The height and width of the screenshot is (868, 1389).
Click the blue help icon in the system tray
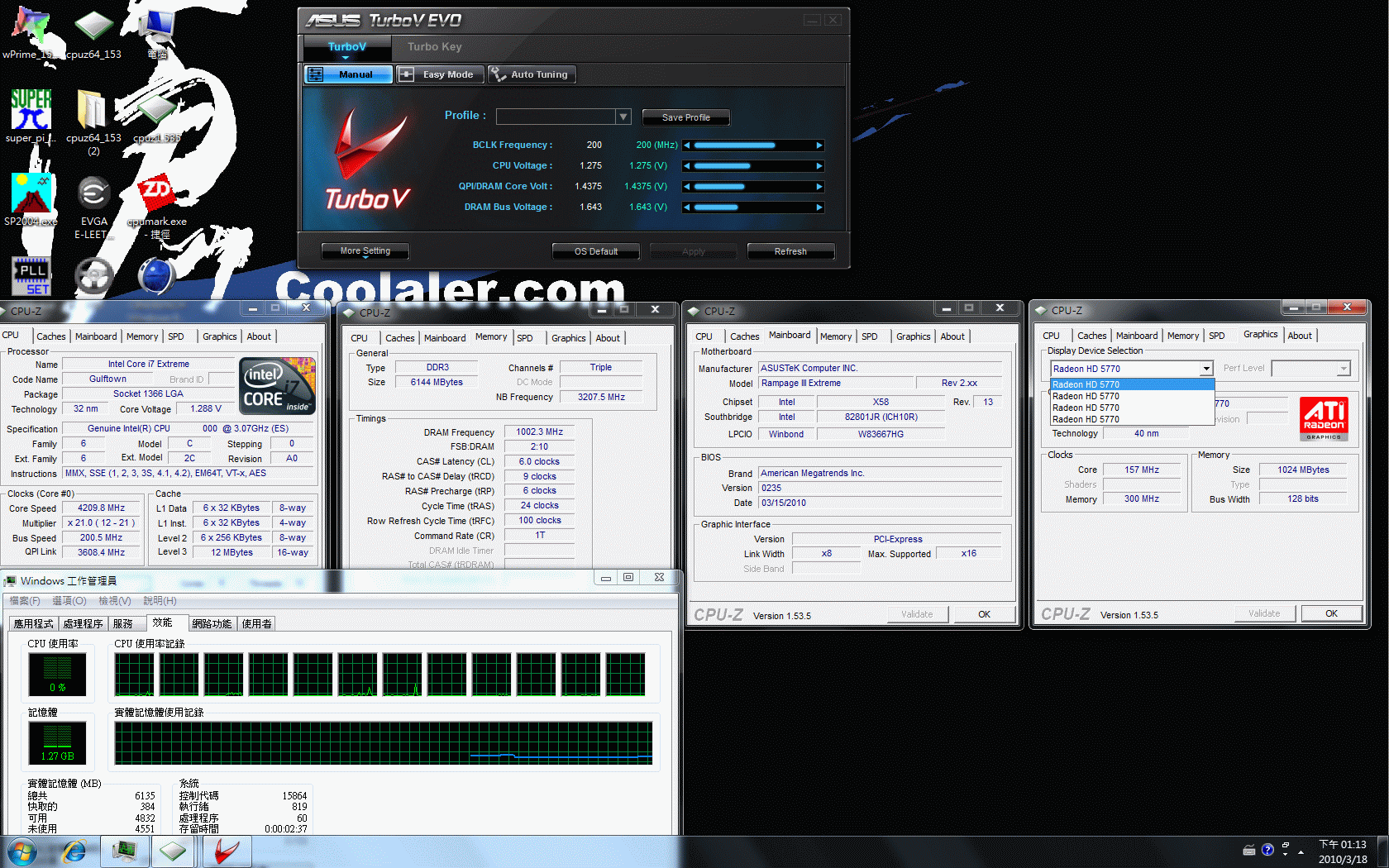click(1267, 850)
